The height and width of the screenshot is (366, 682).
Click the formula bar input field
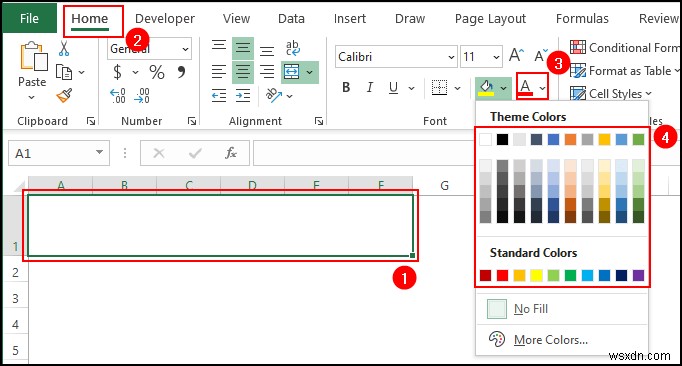coord(364,153)
